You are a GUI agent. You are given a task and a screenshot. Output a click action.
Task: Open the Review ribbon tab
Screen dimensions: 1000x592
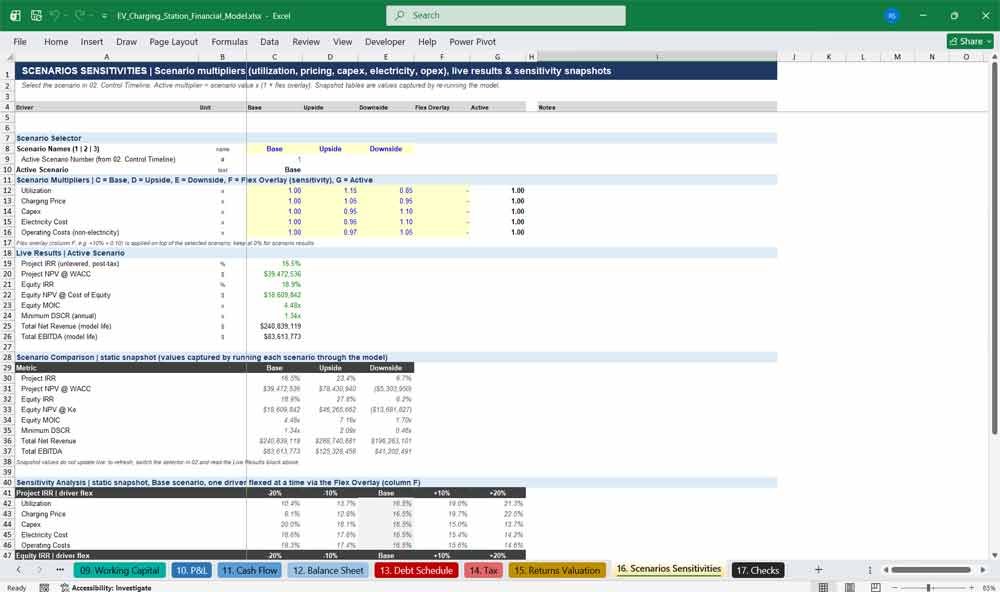[306, 41]
